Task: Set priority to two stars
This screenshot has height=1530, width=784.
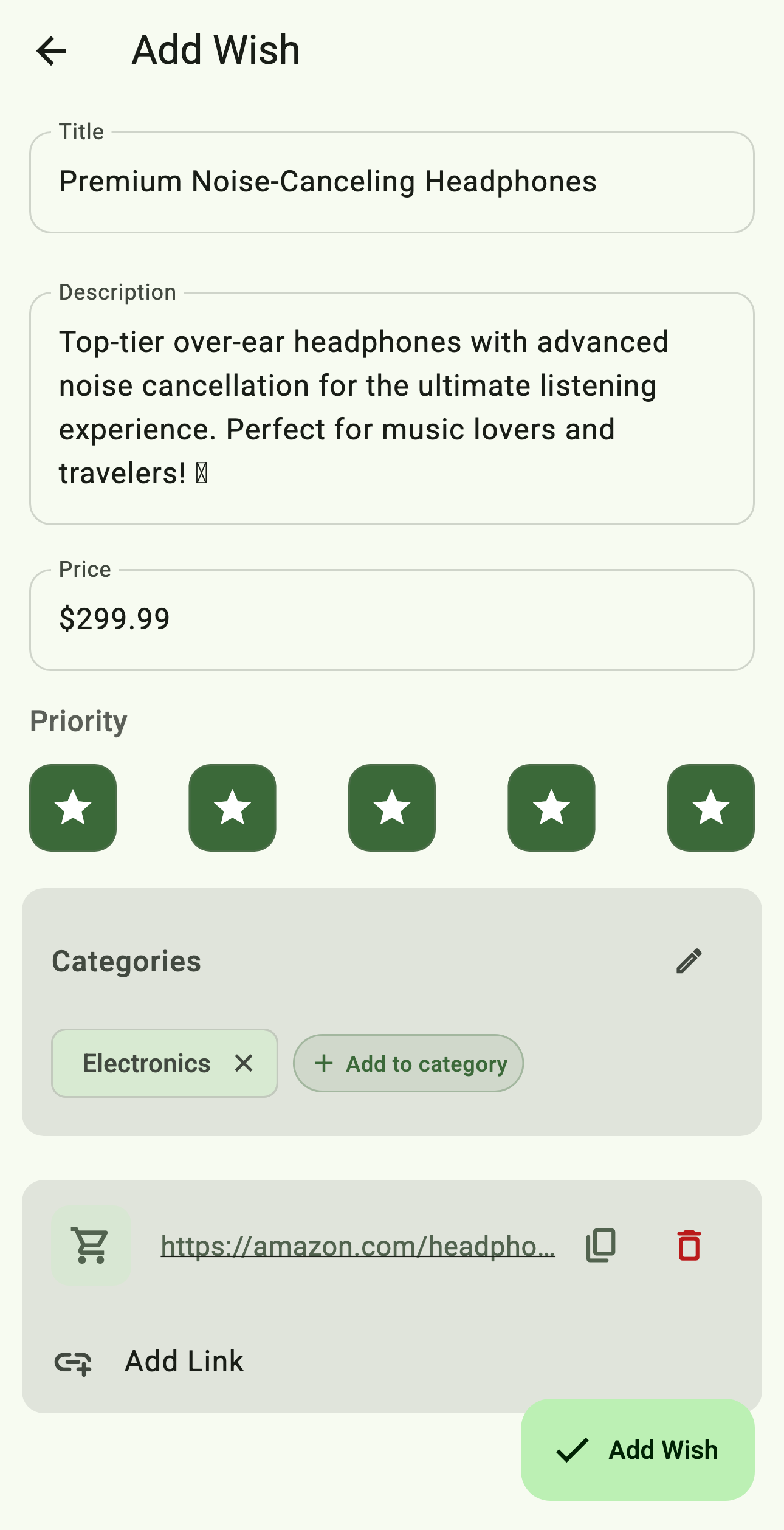Action: tap(232, 808)
